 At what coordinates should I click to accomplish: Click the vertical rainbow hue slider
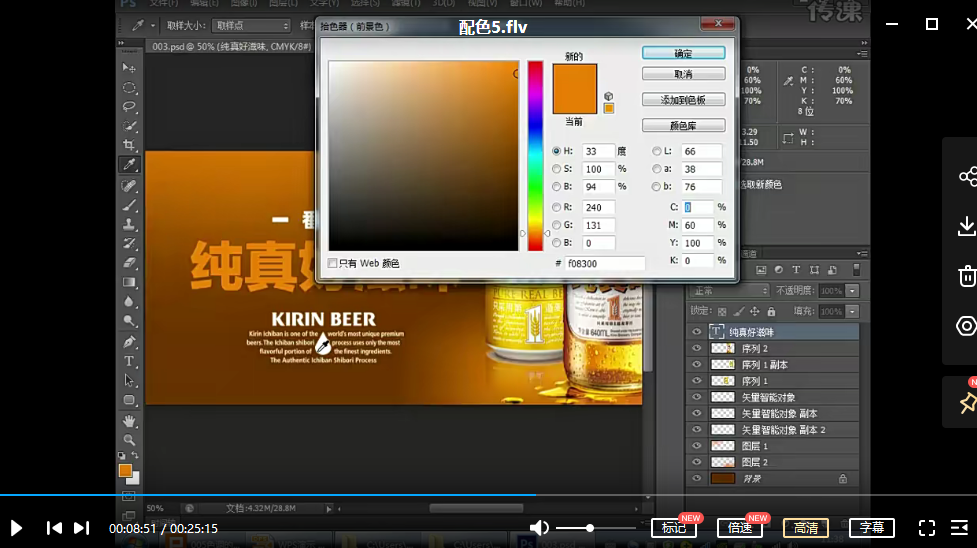click(x=535, y=155)
